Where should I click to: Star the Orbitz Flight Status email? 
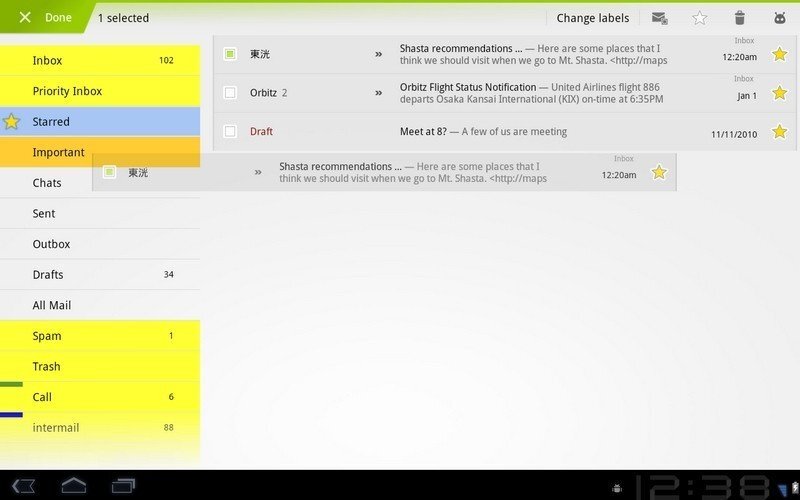(x=779, y=93)
